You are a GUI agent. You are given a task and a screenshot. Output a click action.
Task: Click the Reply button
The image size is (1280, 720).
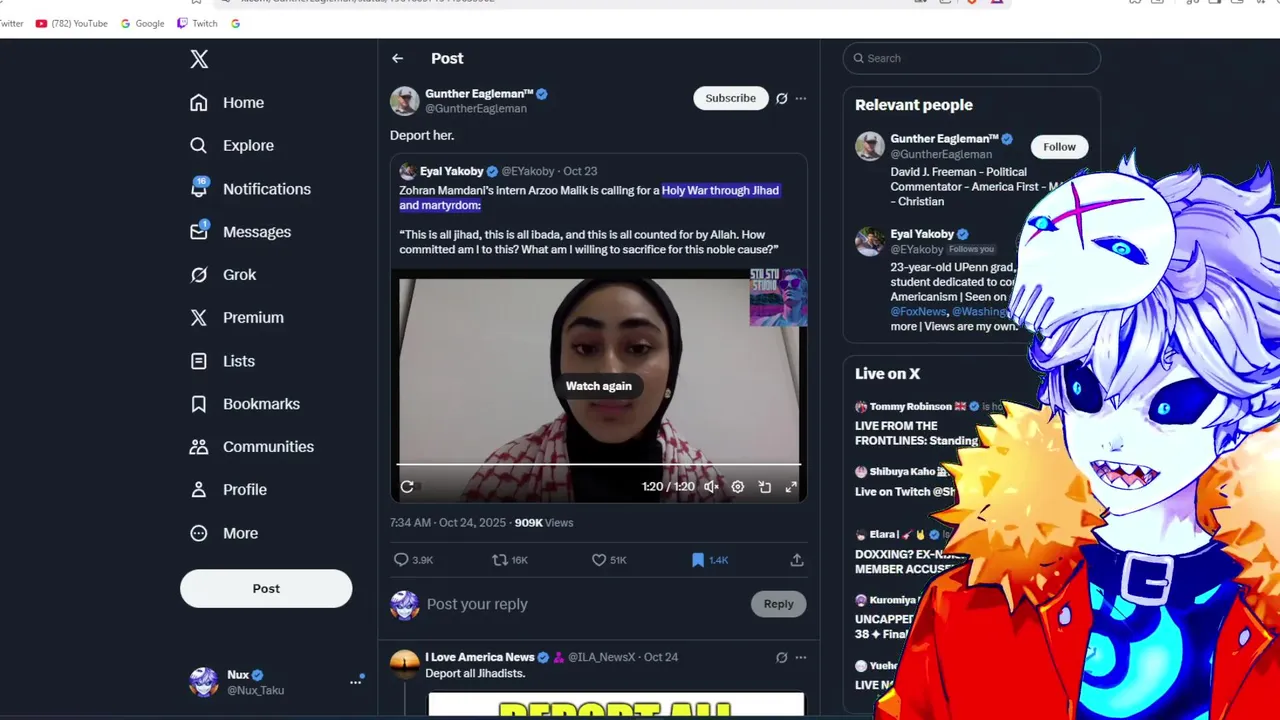click(x=779, y=604)
